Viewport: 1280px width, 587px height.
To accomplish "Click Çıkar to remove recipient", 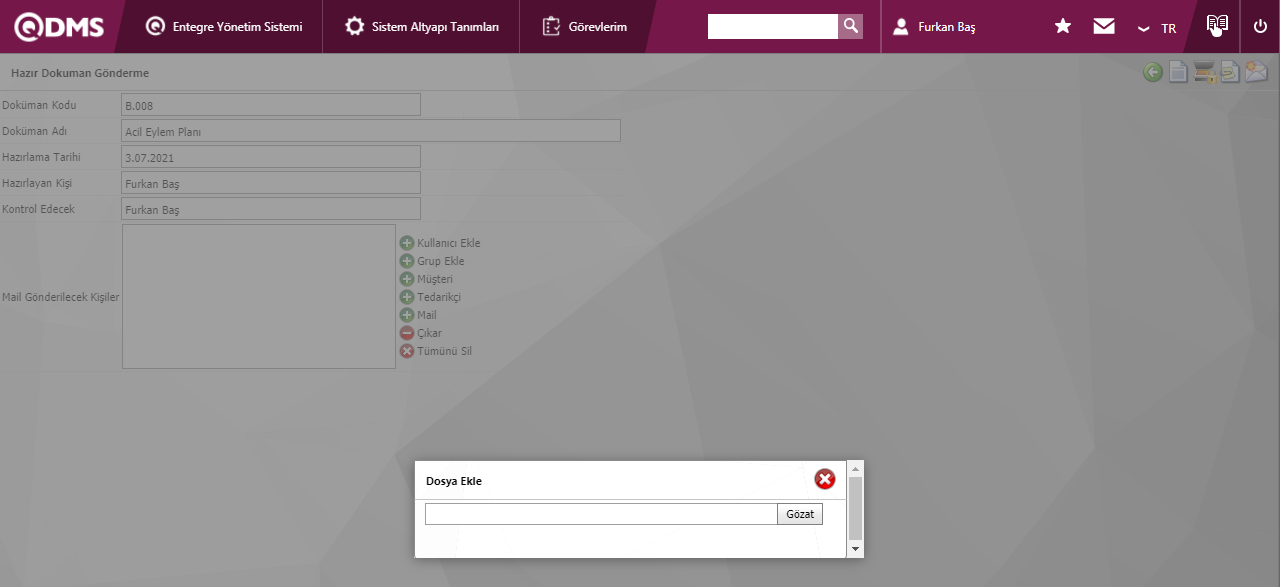I will [421, 333].
